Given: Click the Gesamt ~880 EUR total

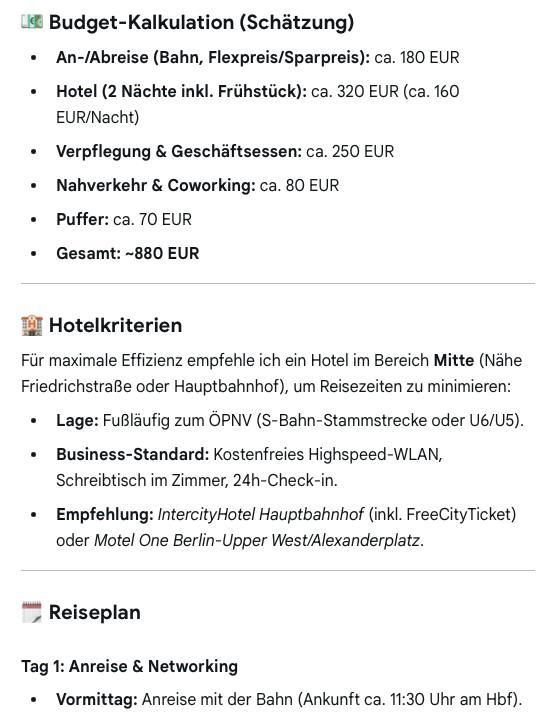Looking at the screenshot, I should point(128,253).
